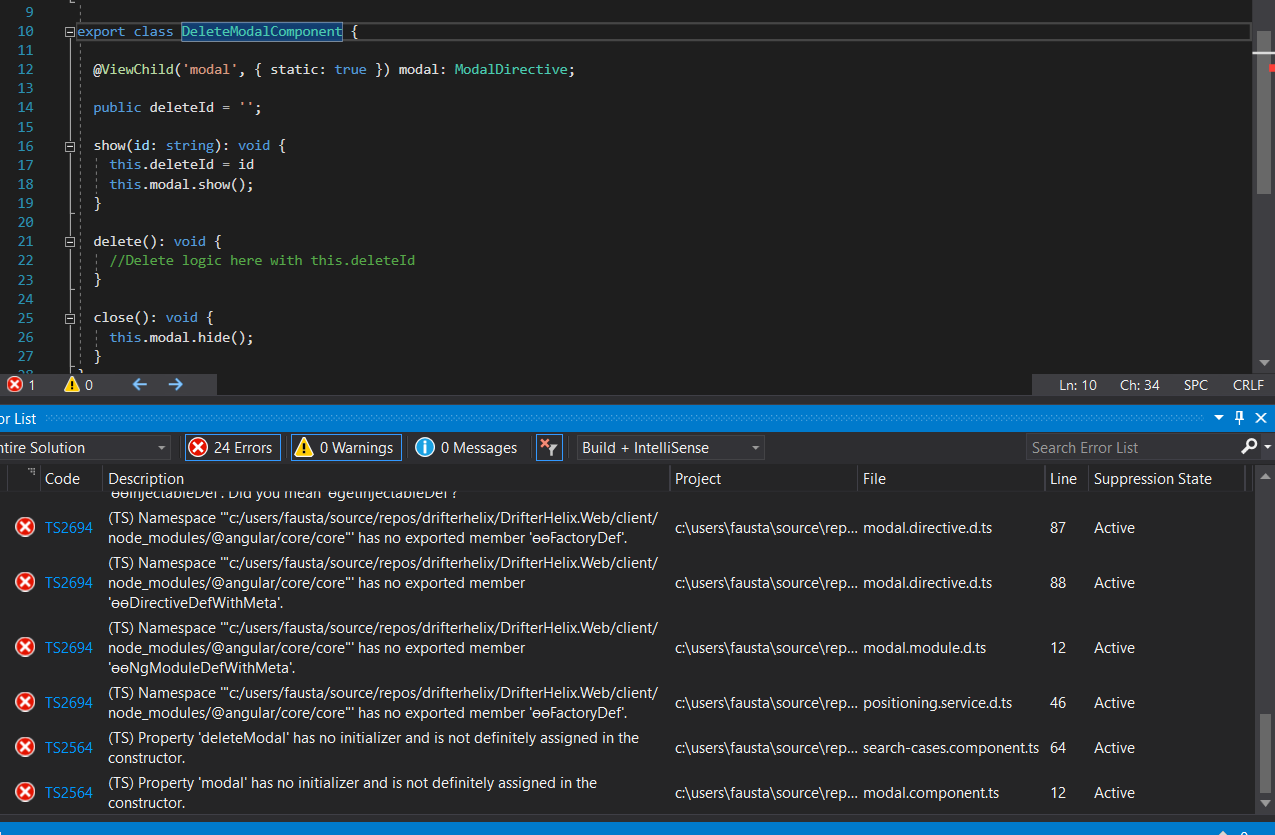Click the editor warning count indicator
Screen dimensions: 1275x835
tap(78, 385)
